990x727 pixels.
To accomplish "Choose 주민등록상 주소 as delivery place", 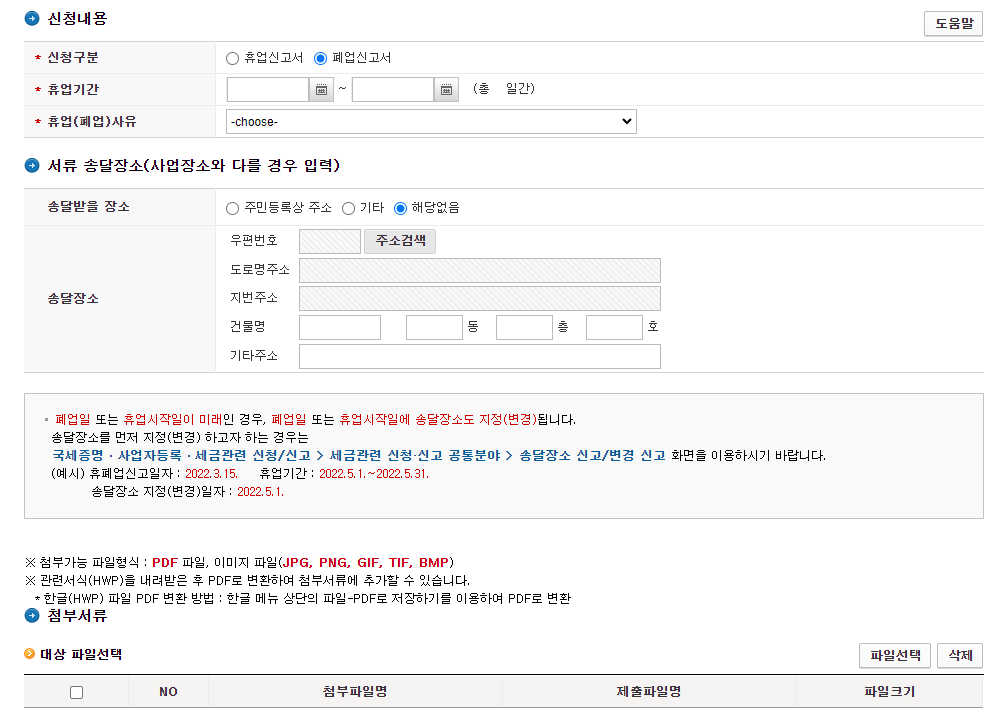I will pyautogui.click(x=230, y=209).
